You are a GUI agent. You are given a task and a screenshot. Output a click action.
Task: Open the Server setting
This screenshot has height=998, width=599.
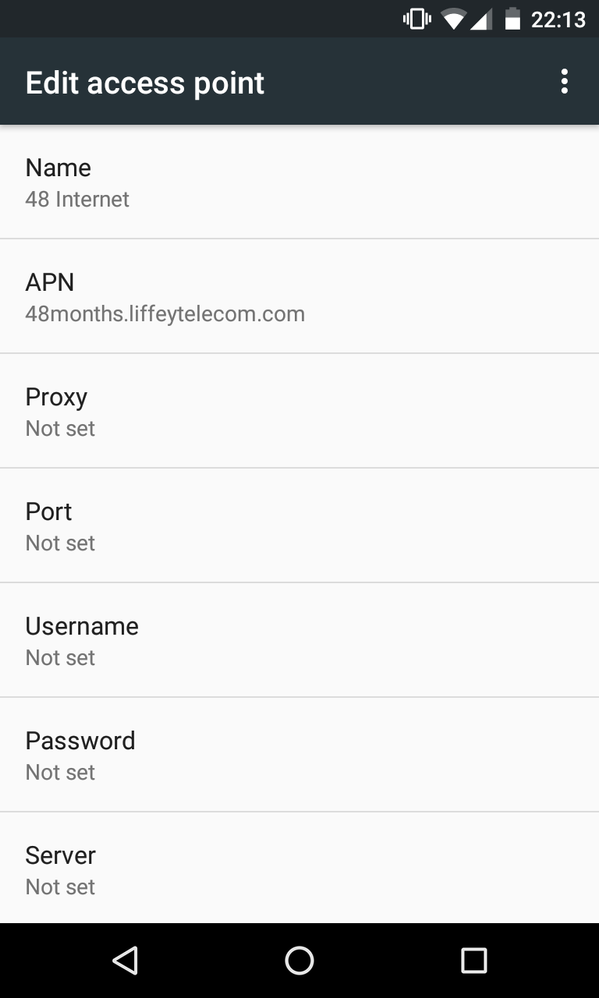point(299,869)
